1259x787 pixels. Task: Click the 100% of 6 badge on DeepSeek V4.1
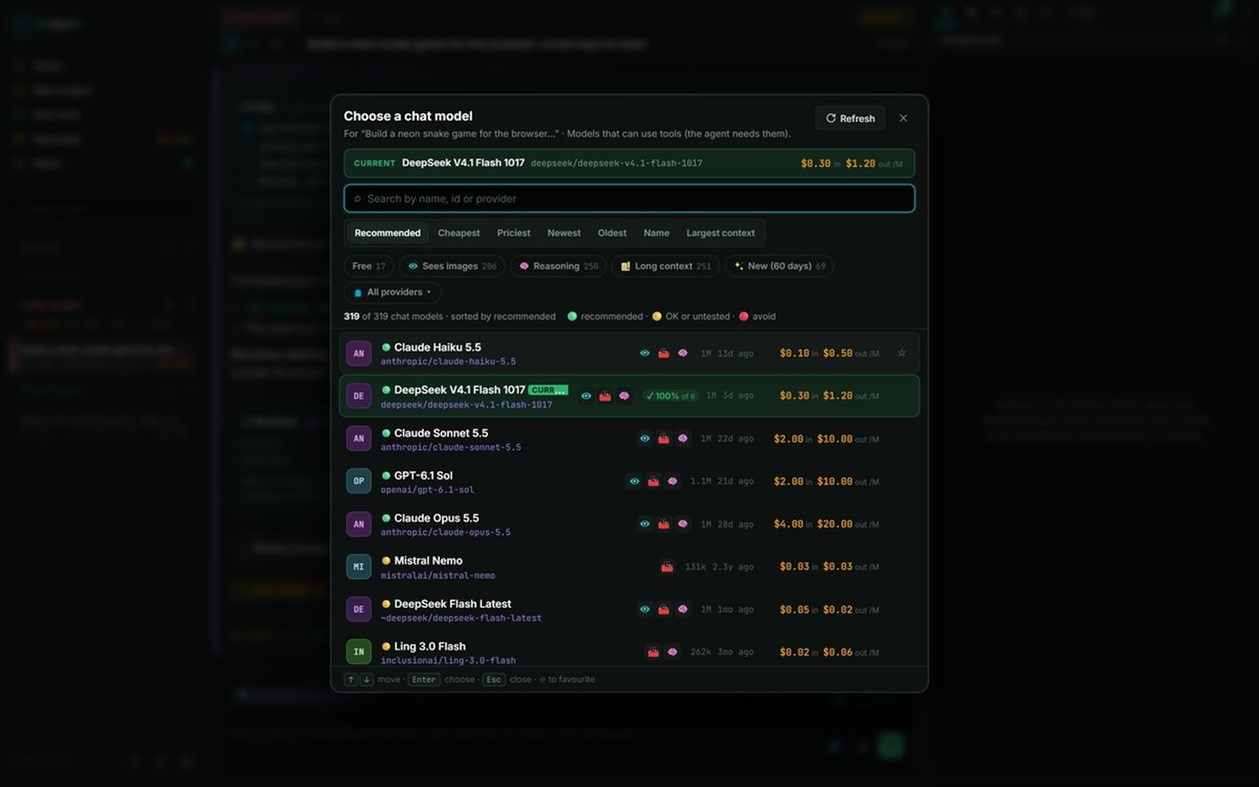tap(670, 396)
